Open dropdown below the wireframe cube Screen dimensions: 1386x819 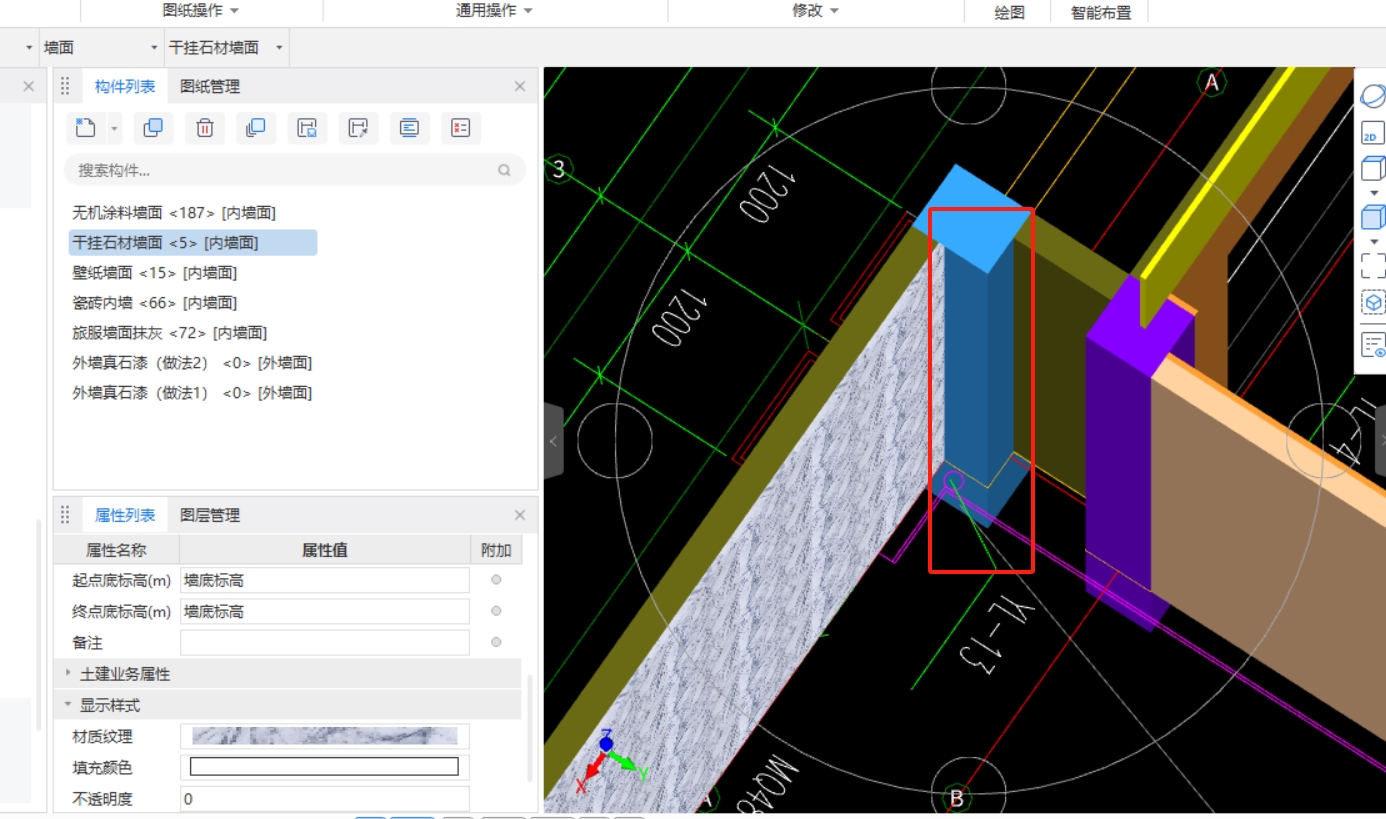point(1373,192)
